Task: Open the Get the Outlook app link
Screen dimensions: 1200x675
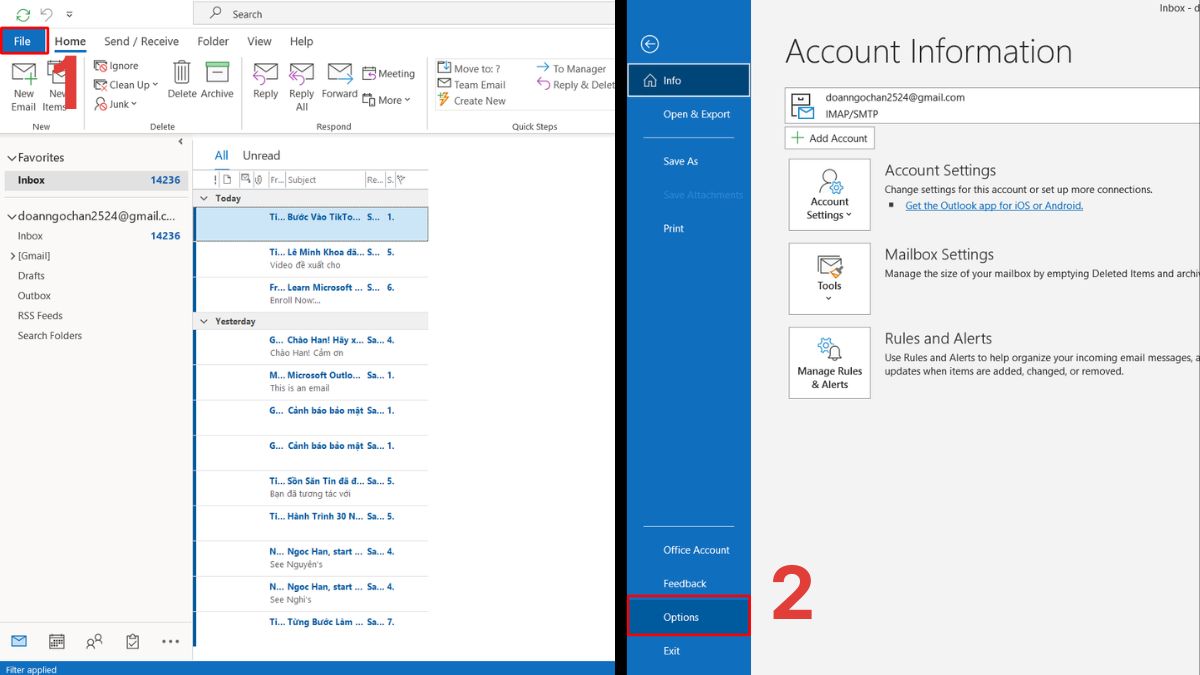Action: pyautogui.click(x=994, y=205)
